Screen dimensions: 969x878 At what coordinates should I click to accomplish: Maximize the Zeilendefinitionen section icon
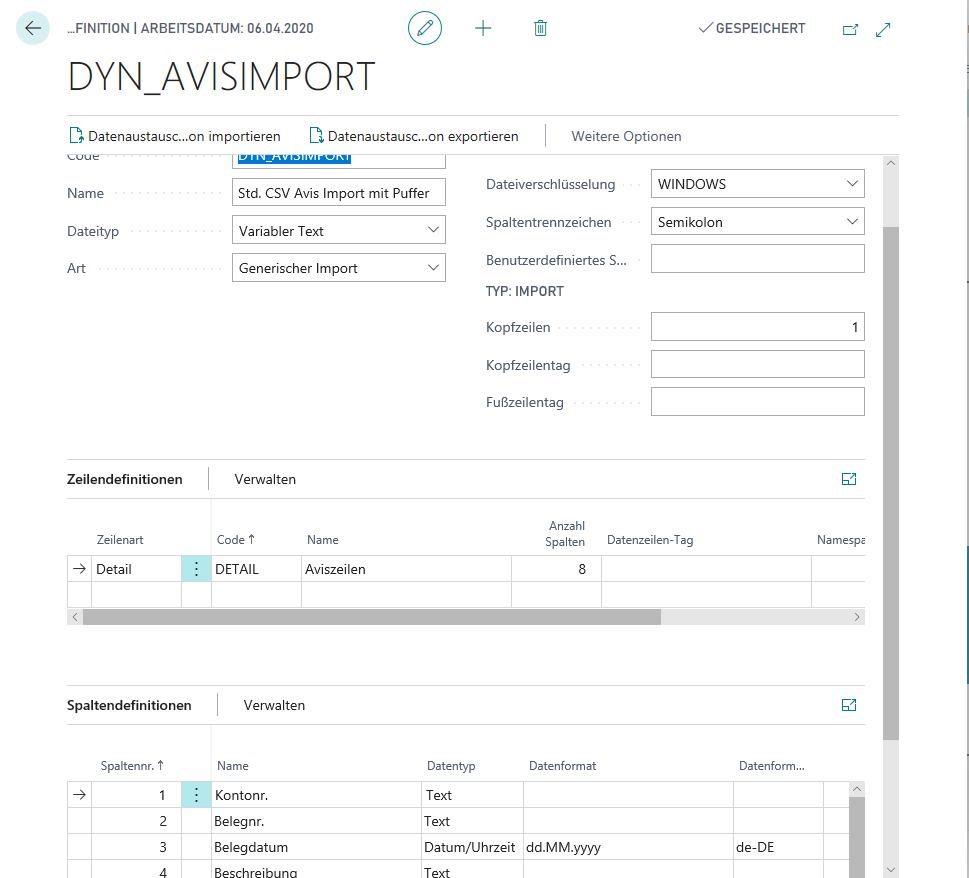tap(849, 479)
